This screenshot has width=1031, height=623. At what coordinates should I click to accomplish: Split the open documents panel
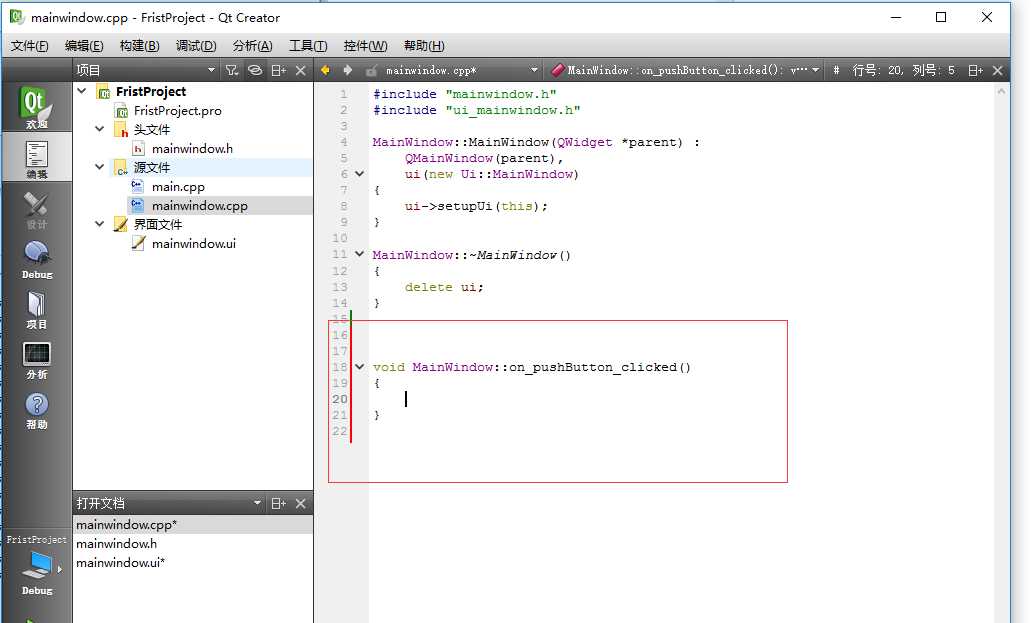(278, 503)
